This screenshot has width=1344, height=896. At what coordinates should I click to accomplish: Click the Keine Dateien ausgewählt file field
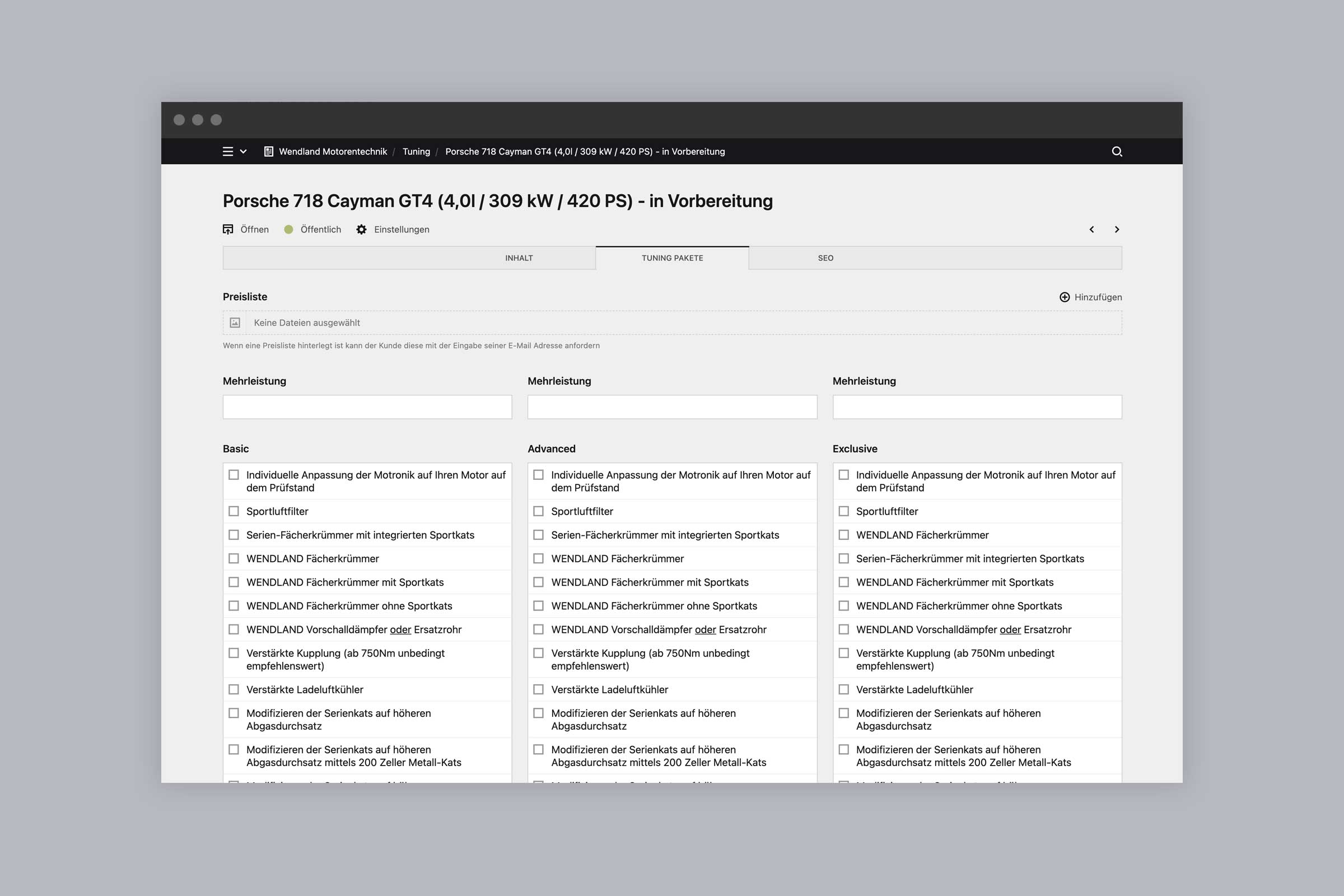(x=672, y=323)
